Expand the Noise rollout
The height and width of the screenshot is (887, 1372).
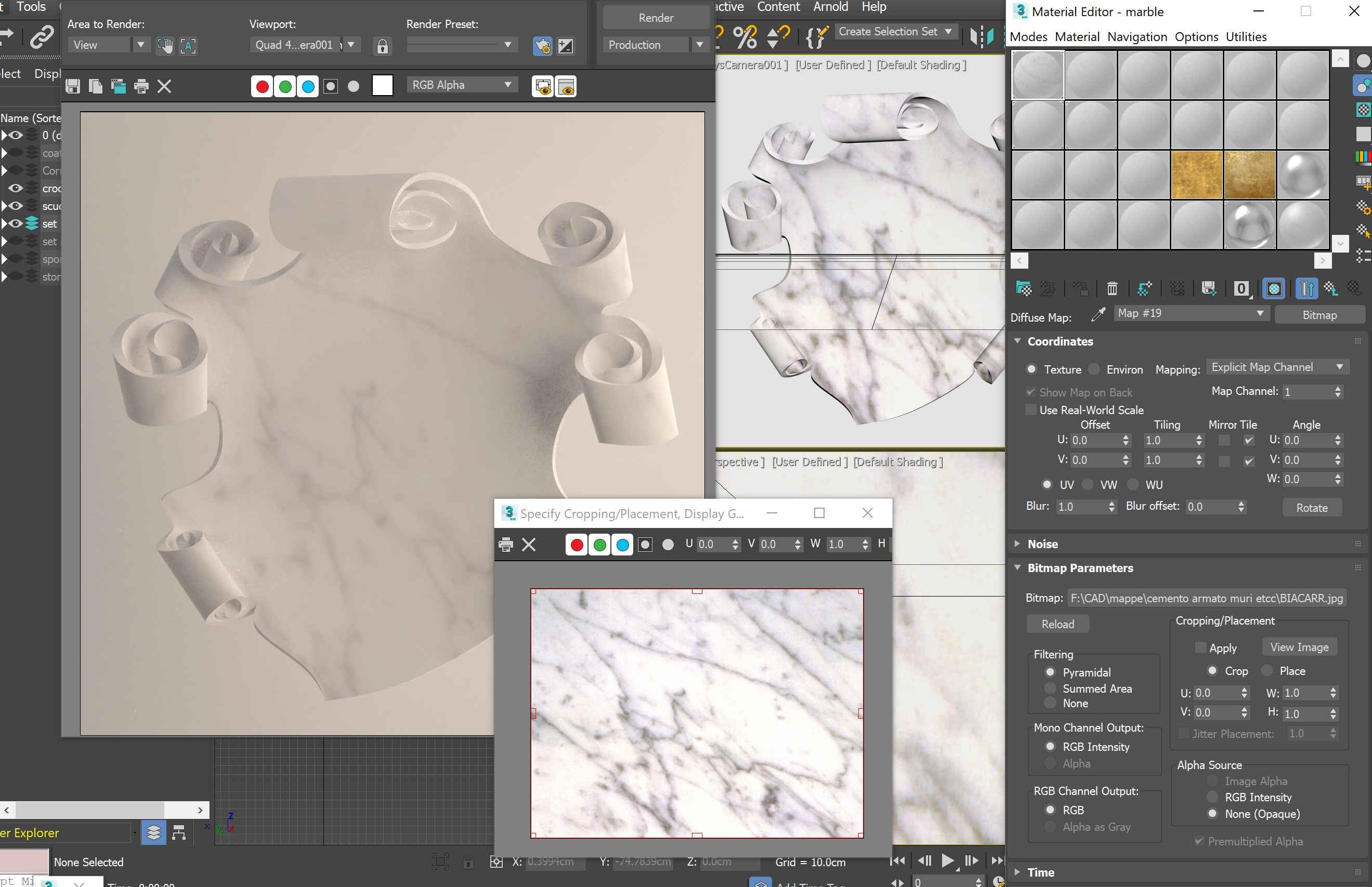(x=1042, y=544)
